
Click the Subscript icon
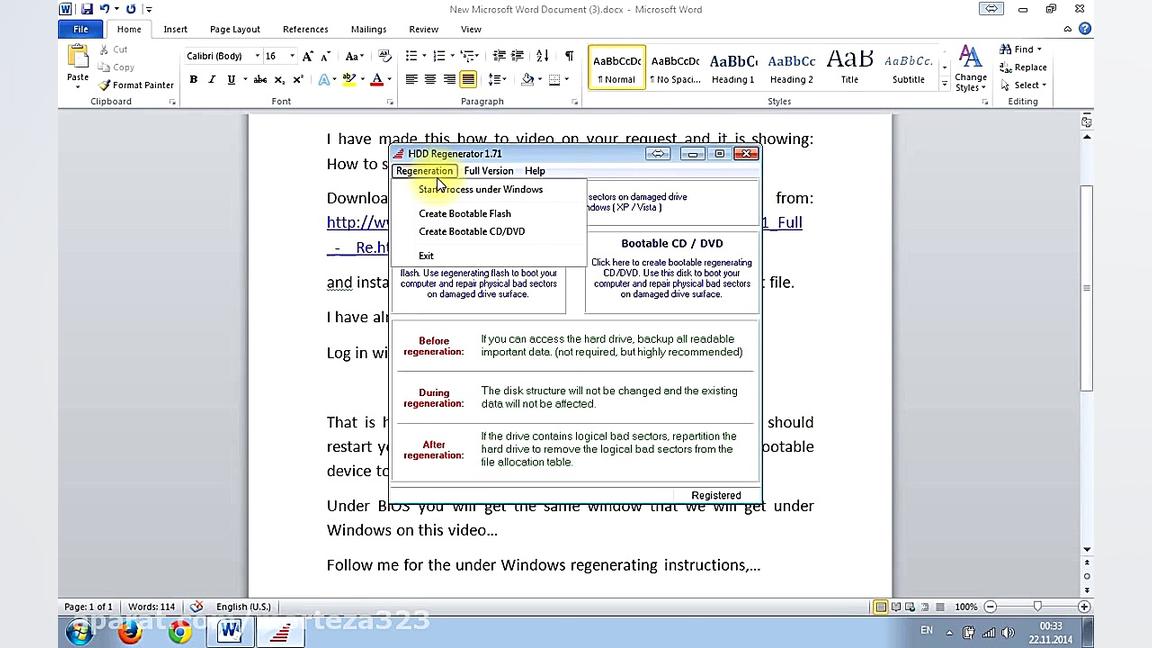point(279,79)
